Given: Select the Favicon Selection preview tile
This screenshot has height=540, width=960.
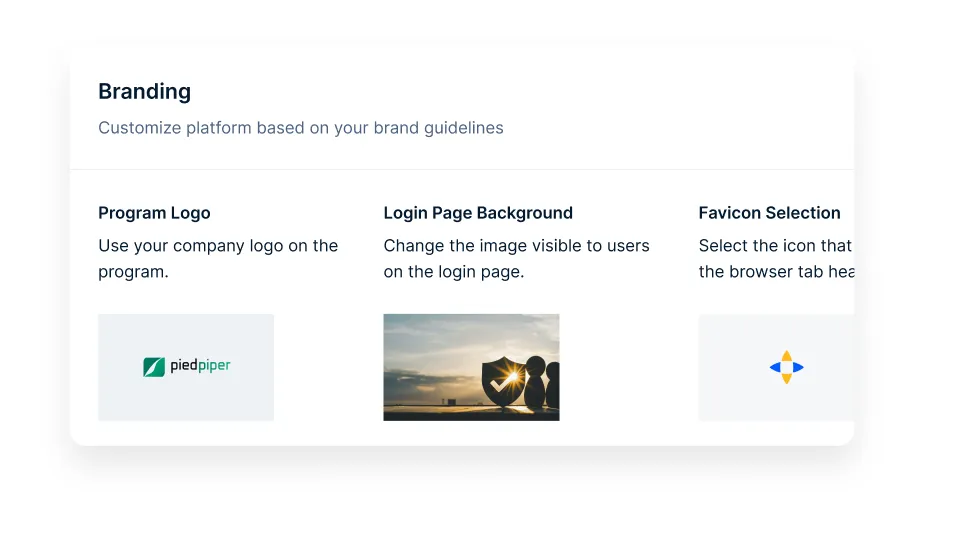Looking at the screenshot, I should pos(776,367).
